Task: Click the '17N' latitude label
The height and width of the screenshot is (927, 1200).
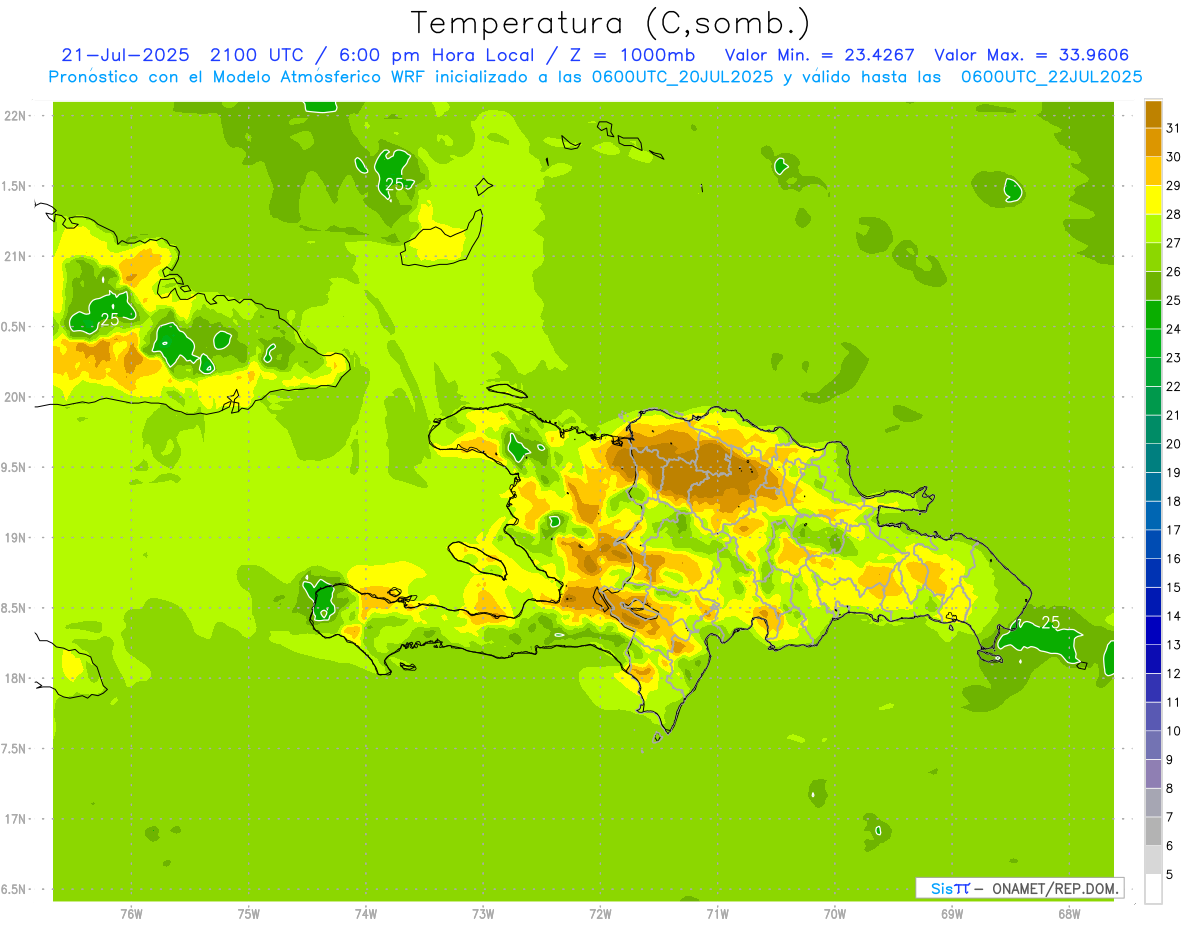Action: [16, 819]
